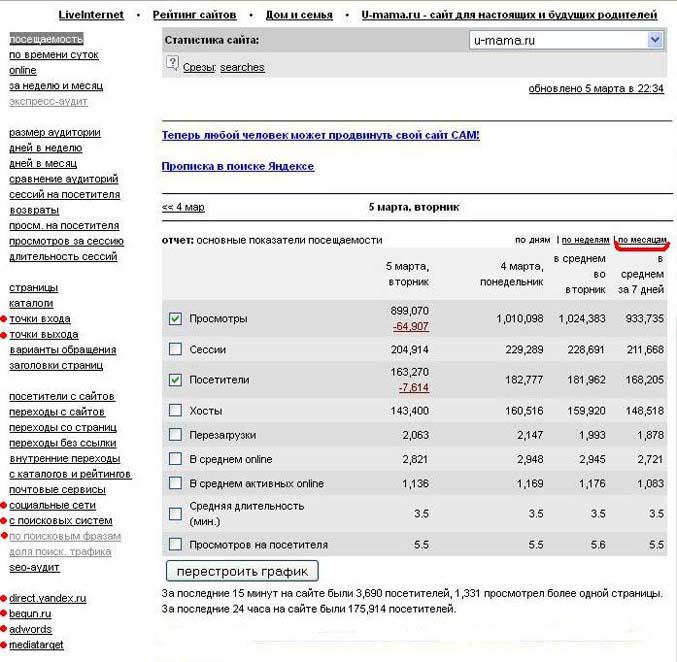Screen dimensions: 677x662
Task: Open точки входа report
Action: (x=40, y=319)
